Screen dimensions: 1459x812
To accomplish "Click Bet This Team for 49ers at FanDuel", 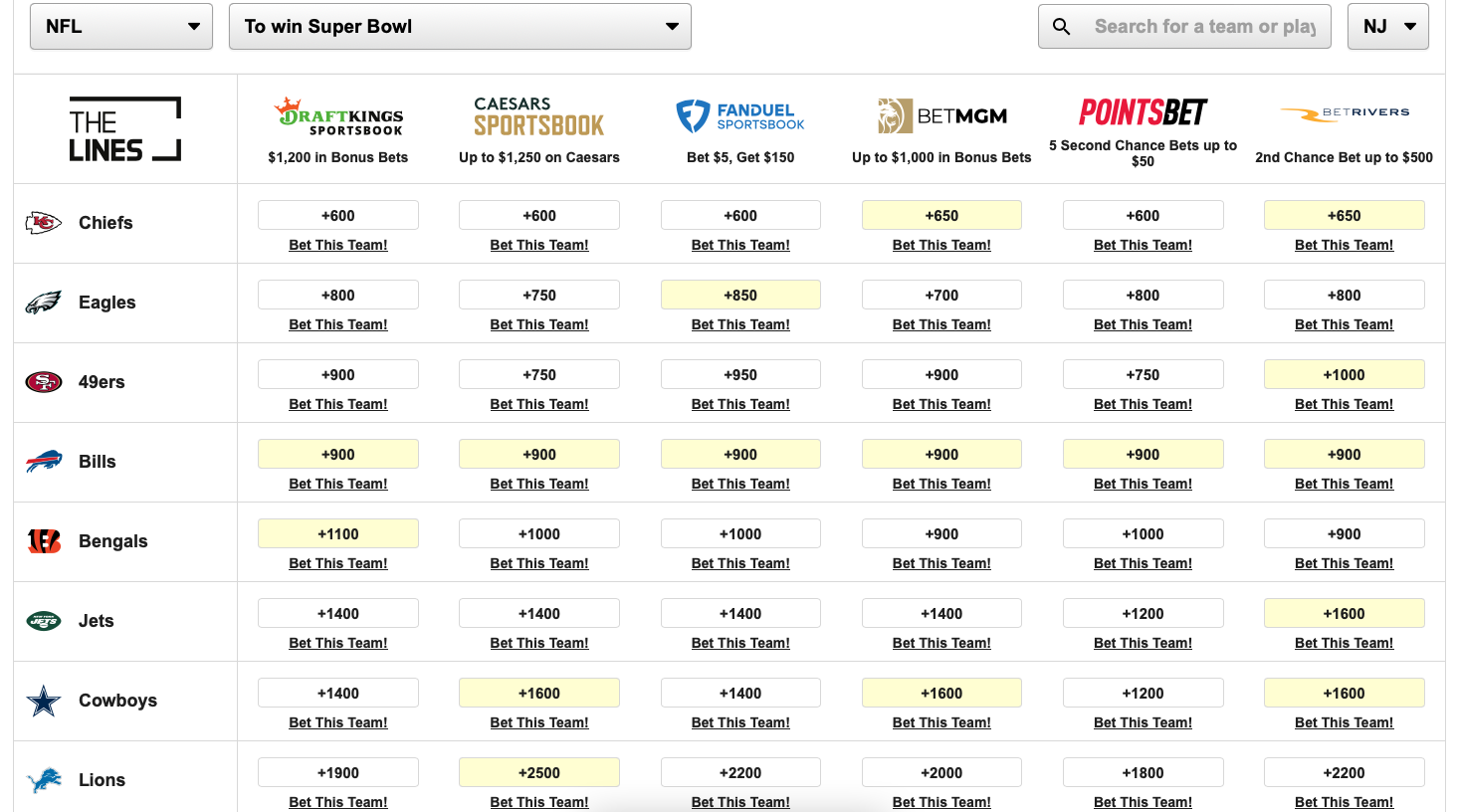I will [740, 404].
